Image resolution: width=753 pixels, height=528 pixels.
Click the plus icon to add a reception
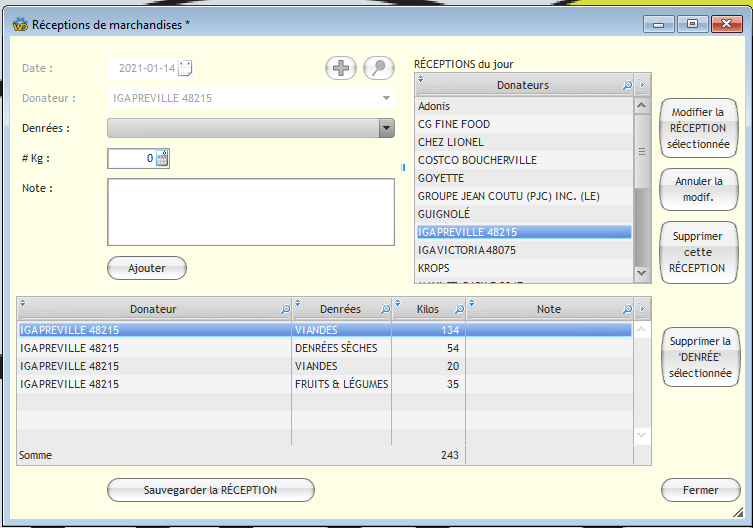(341, 68)
